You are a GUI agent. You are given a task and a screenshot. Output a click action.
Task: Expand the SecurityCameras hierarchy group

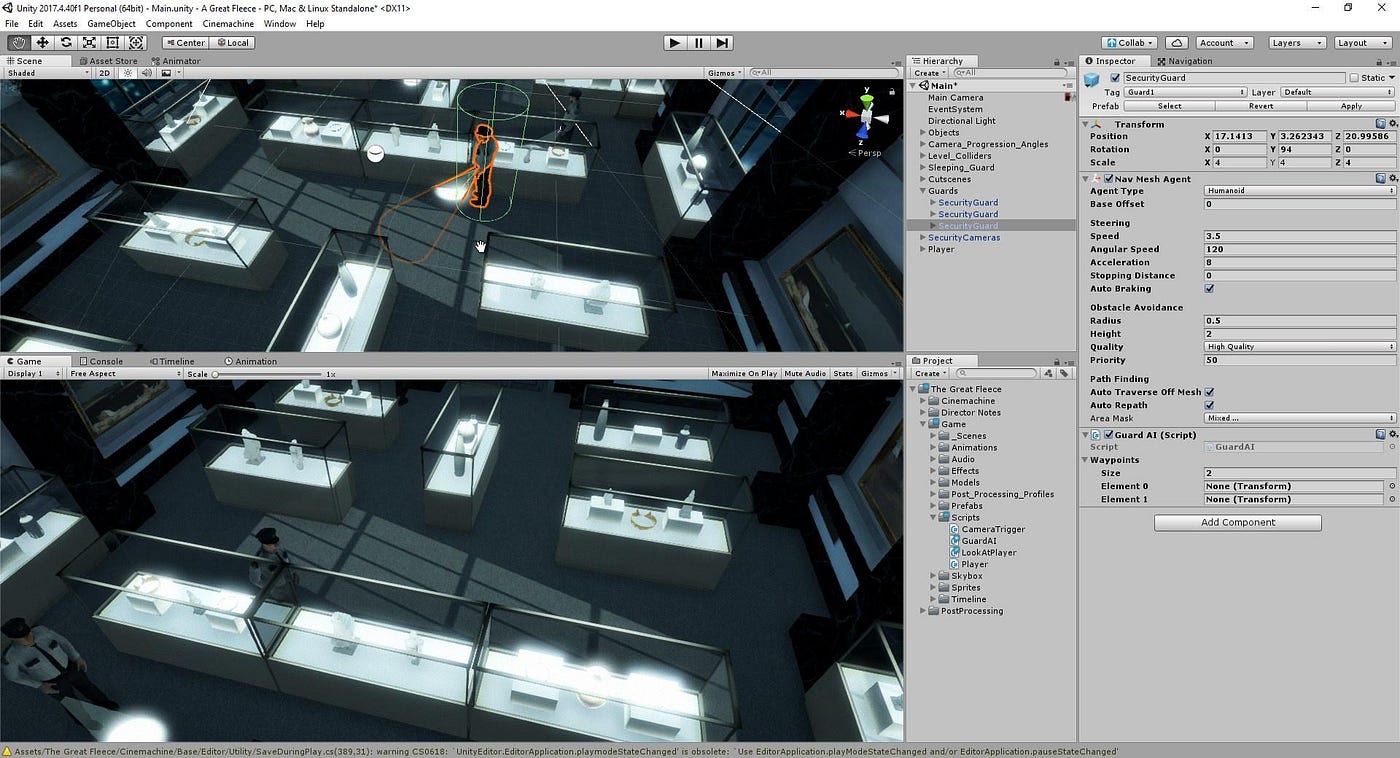coord(923,238)
